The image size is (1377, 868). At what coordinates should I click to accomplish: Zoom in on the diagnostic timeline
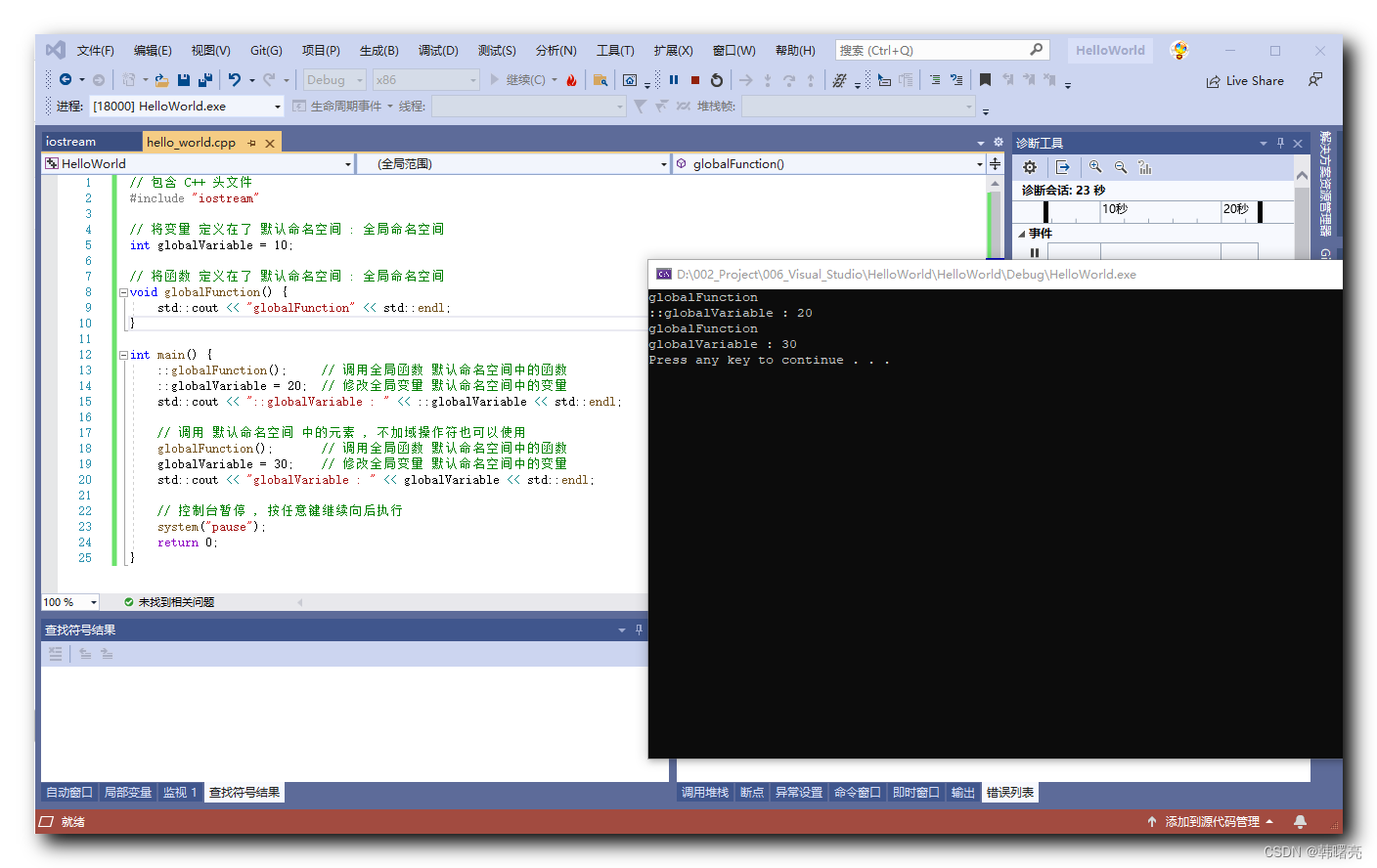pyautogui.click(x=1095, y=167)
